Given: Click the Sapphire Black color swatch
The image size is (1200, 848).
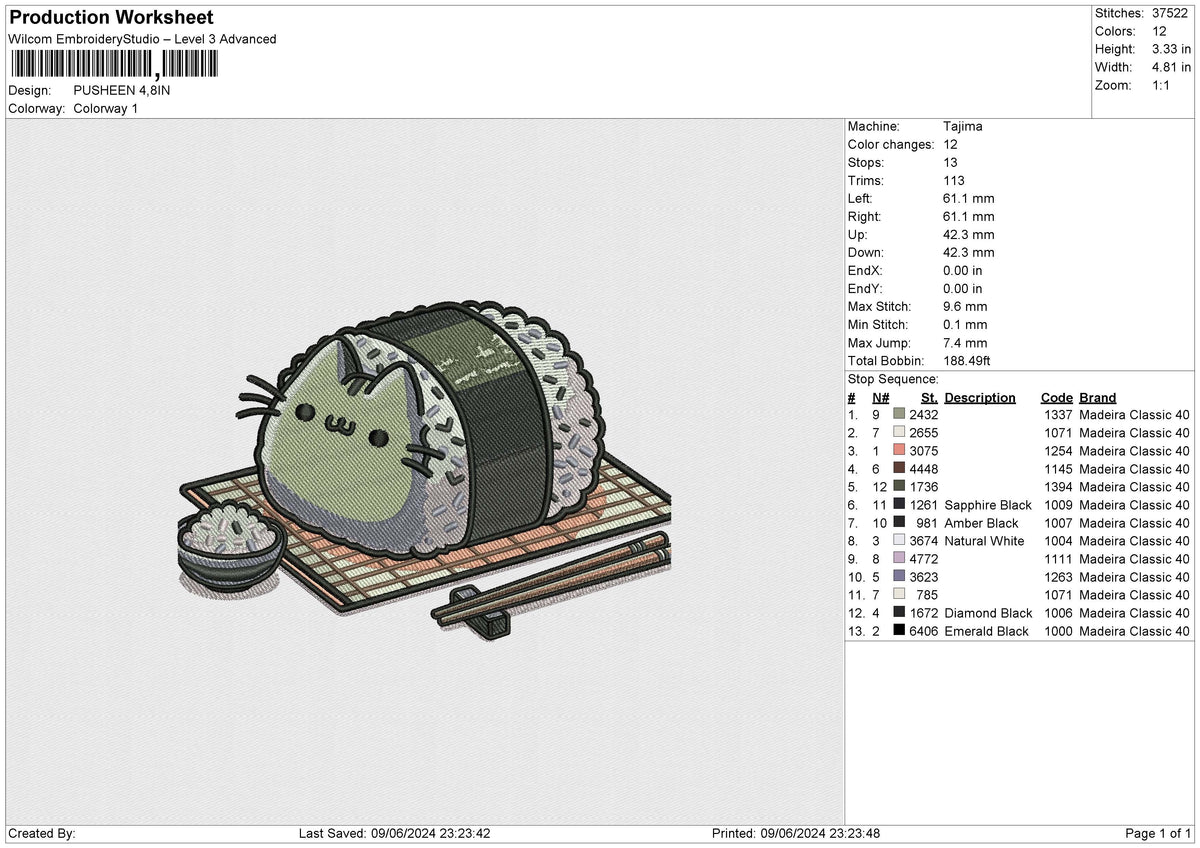Looking at the screenshot, I should (x=899, y=505).
